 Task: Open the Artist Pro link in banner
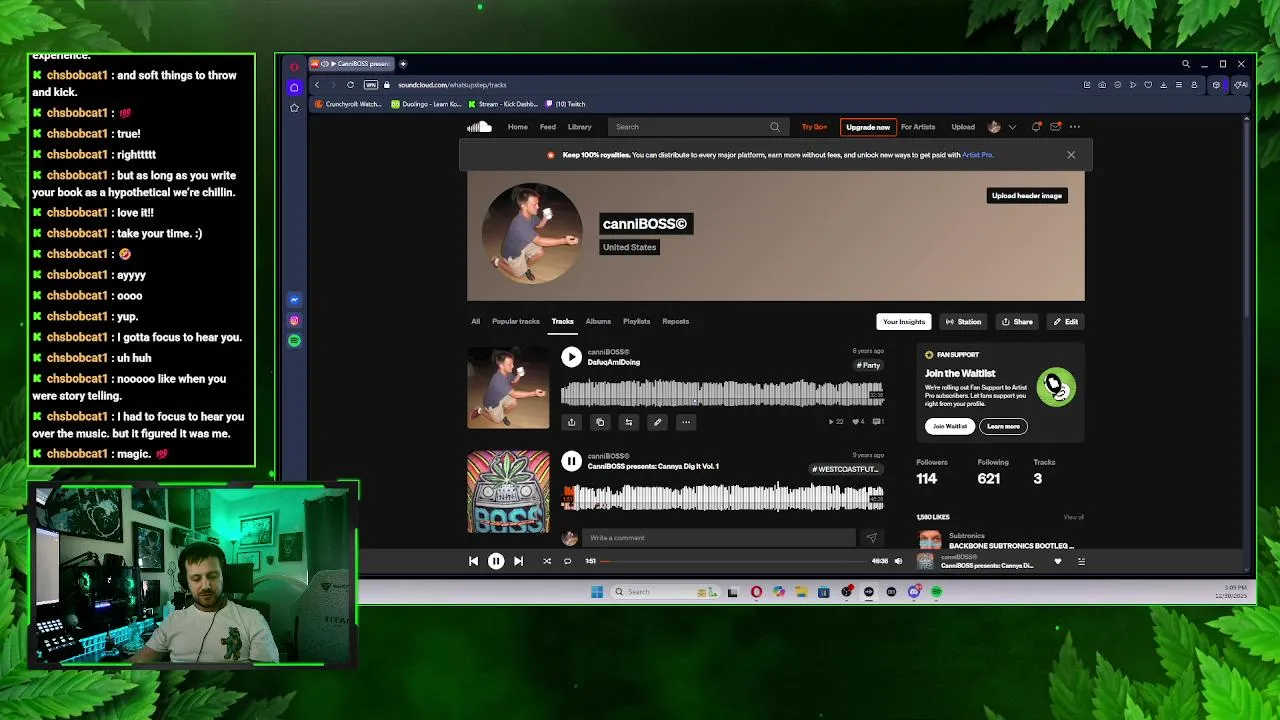coord(977,155)
